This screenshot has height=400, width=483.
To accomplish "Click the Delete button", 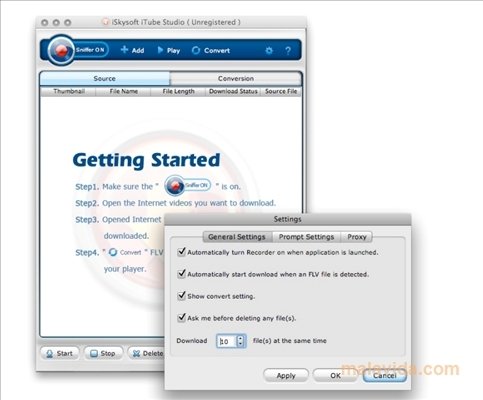I will point(147,353).
